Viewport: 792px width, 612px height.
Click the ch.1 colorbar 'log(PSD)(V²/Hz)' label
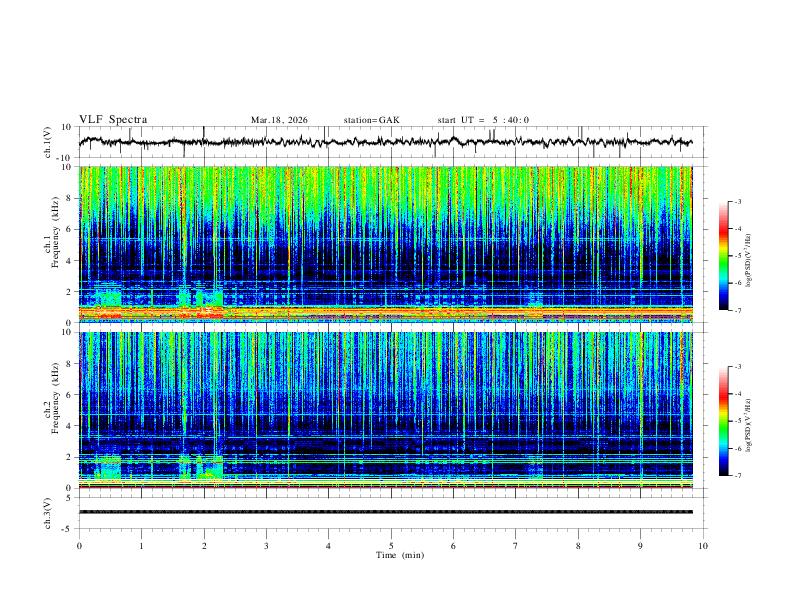(748, 261)
